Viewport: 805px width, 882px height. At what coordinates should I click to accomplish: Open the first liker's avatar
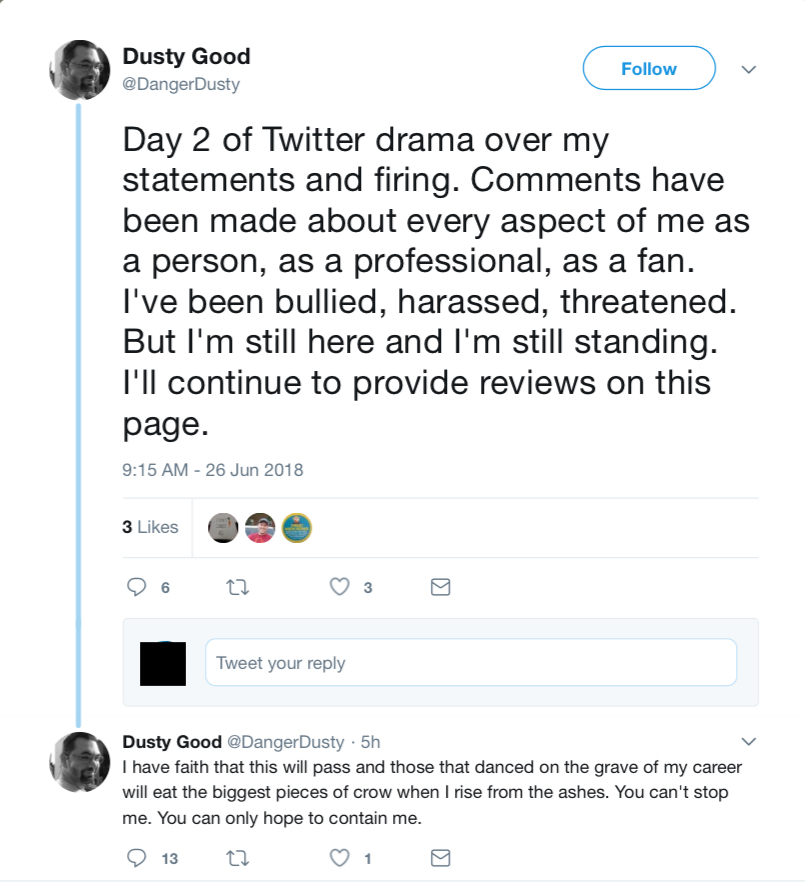tap(223, 528)
